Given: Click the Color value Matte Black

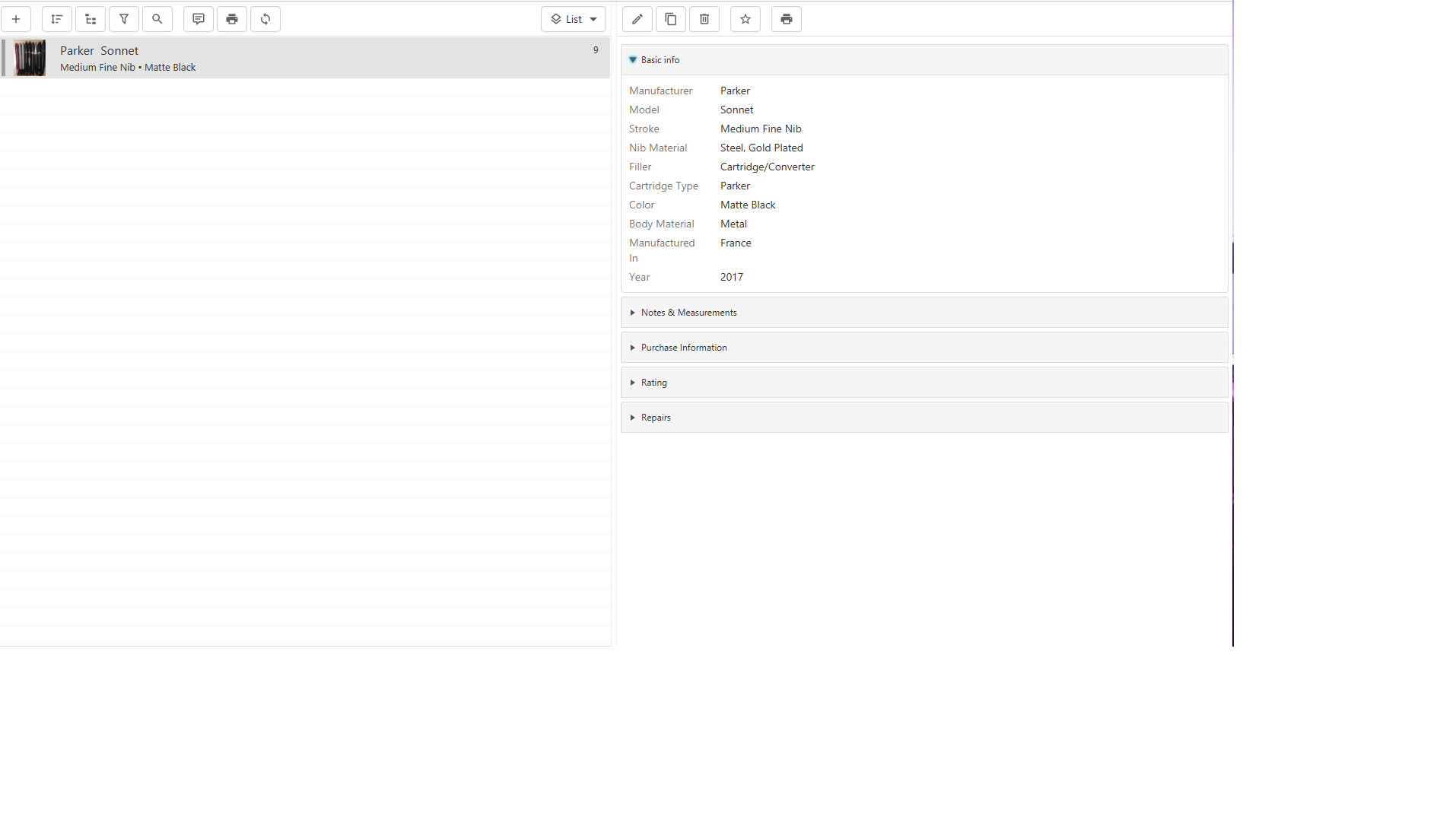Looking at the screenshot, I should coord(748,205).
